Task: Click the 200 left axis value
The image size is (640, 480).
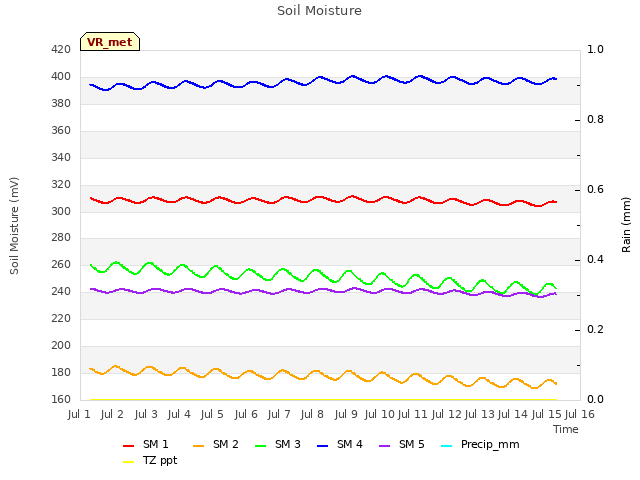Action: coord(61,345)
